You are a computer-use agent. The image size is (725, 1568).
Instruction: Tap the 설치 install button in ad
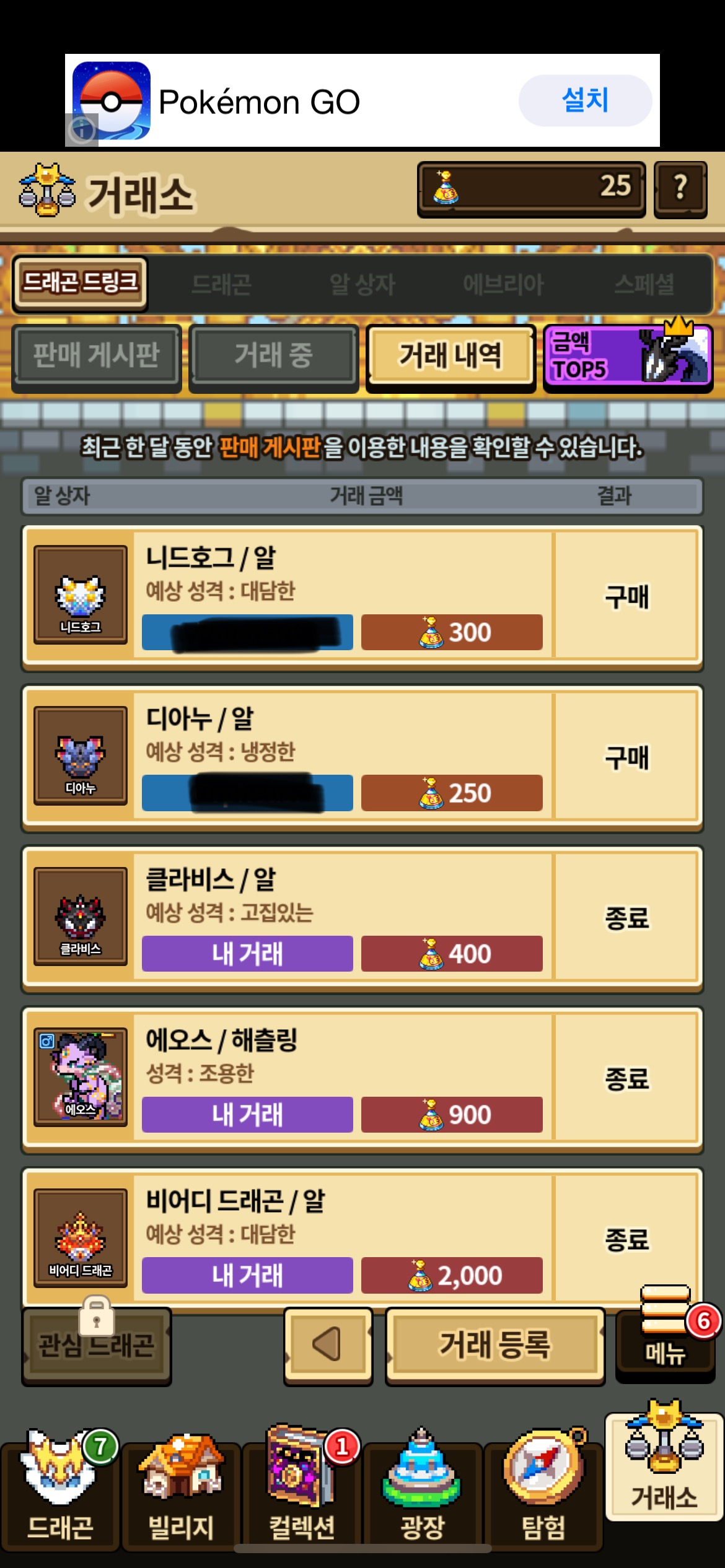pyautogui.click(x=585, y=100)
